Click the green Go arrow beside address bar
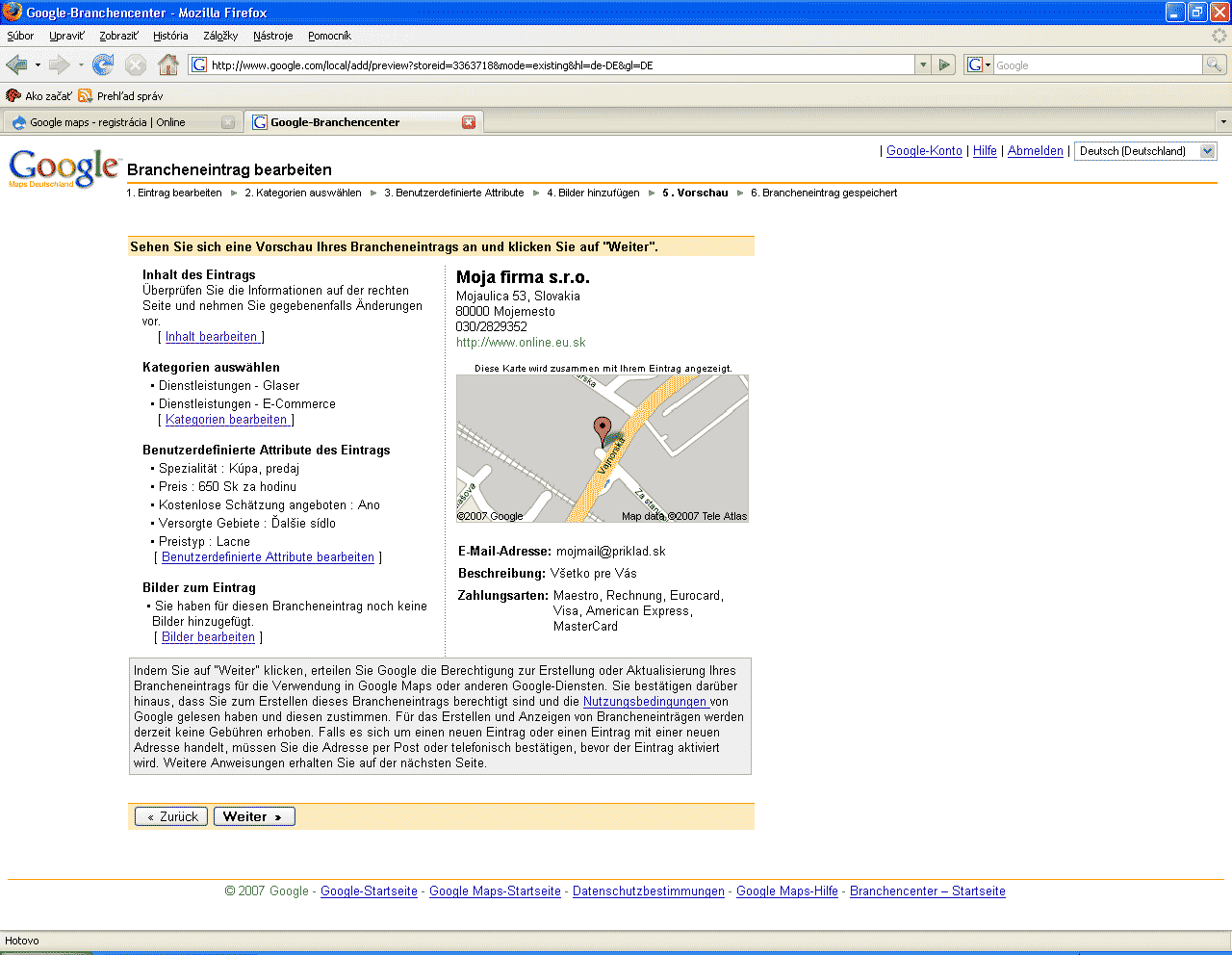 pos(944,65)
